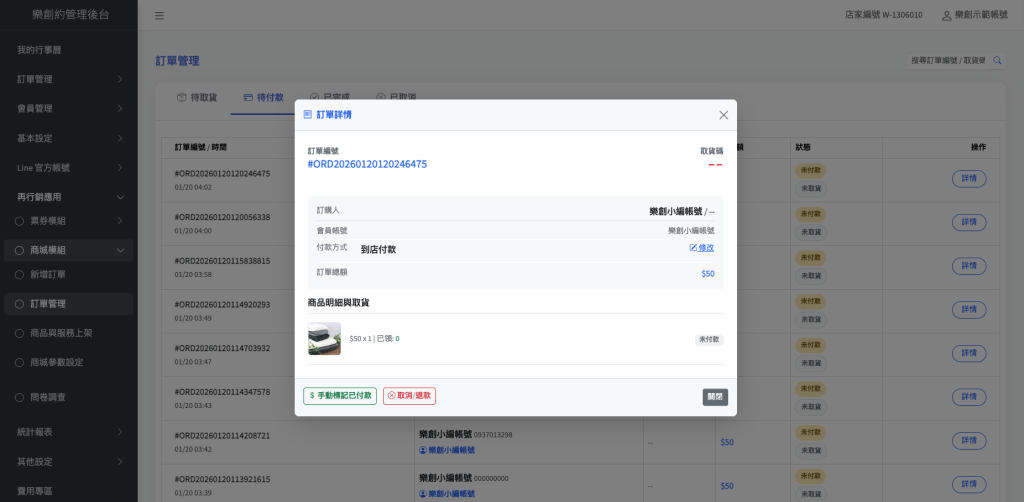Click the circle icon beside 新增訂單

click(18, 274)
